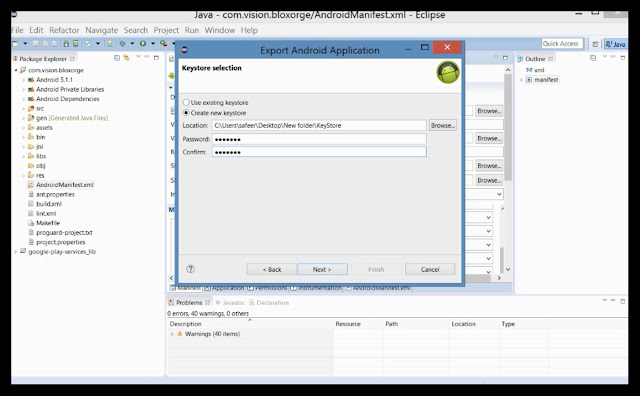Select the xml item in Outline
This screenshot has height=396, width=640.
(535, 70)
